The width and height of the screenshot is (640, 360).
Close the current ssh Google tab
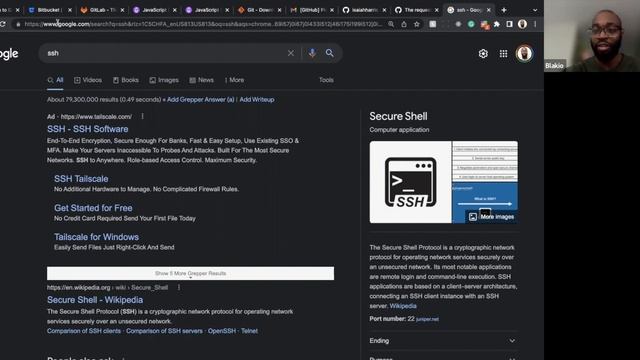click(489, 10)
